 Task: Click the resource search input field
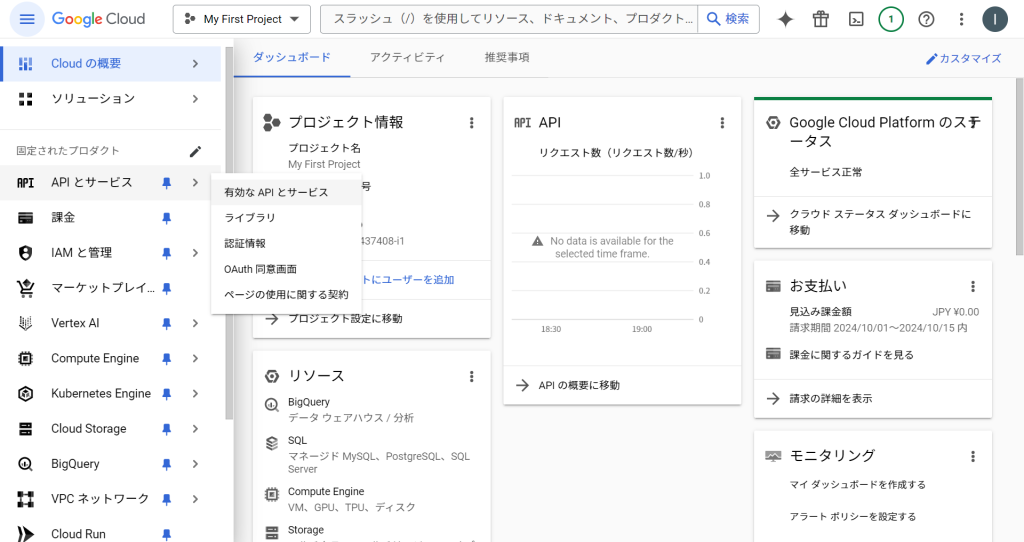point(509,20)
